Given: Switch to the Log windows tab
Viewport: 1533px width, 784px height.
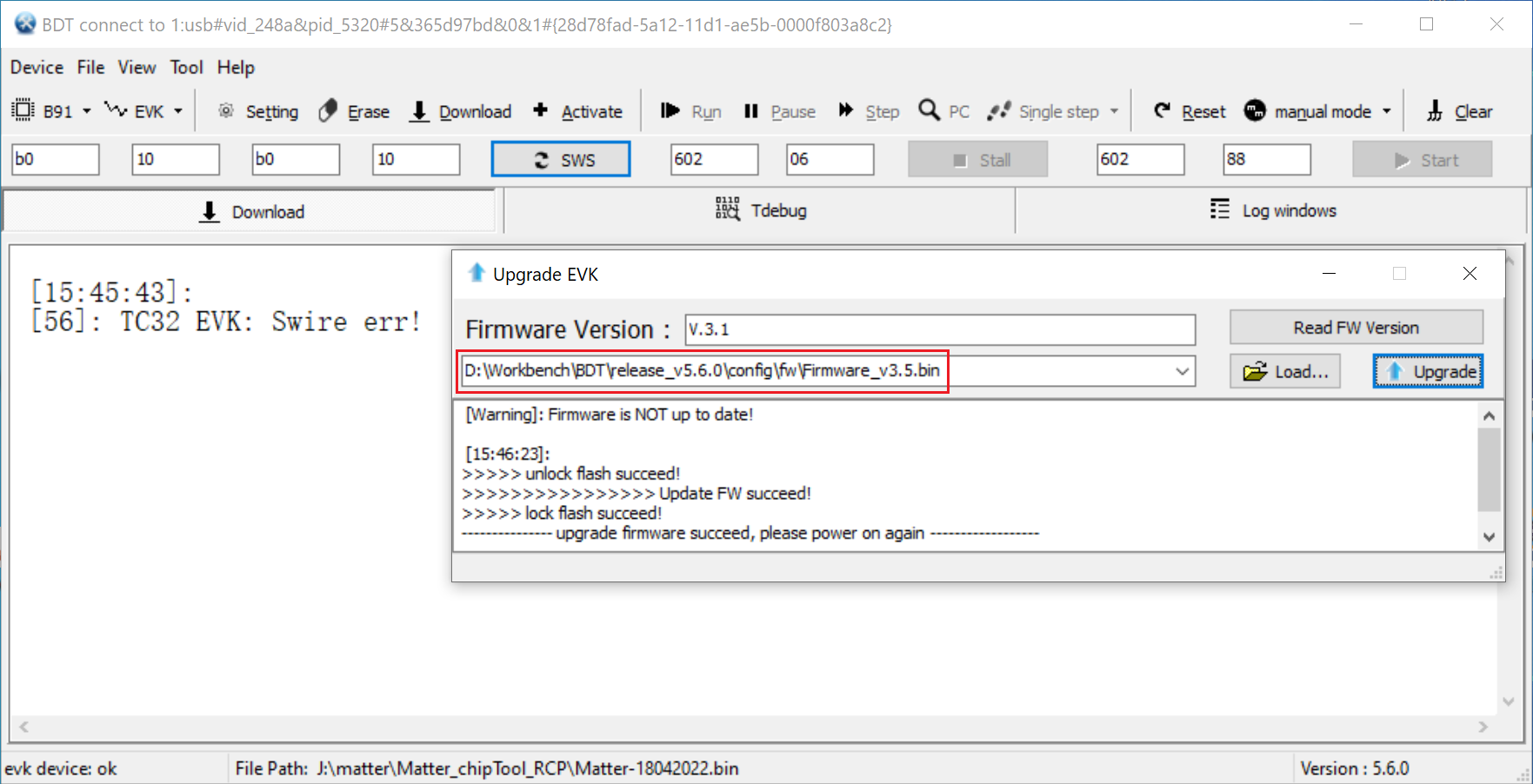Looking at the screenshot, I should point(1272,210).
